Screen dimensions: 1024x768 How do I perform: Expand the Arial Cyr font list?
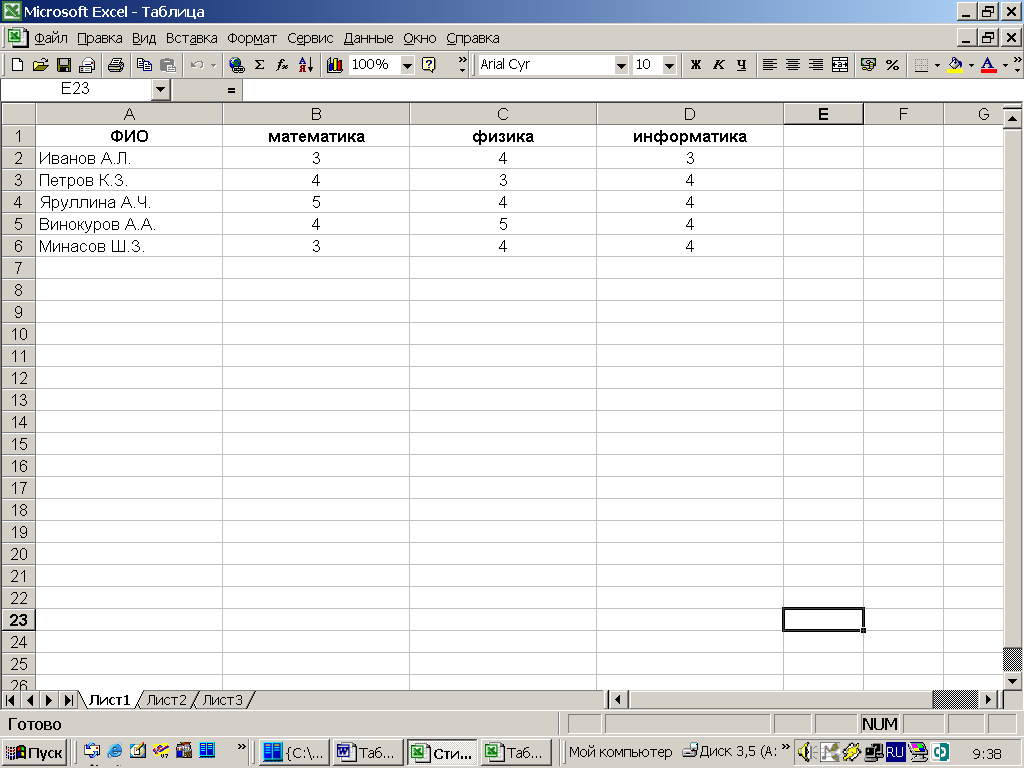click(620, 65)
